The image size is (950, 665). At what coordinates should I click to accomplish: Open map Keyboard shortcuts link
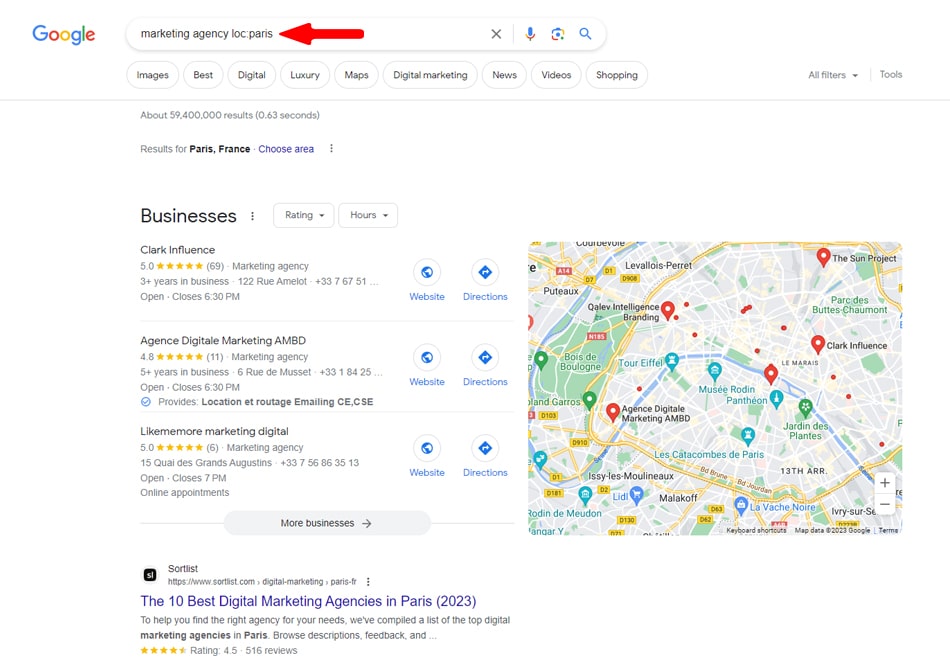(x=756, y=531)
